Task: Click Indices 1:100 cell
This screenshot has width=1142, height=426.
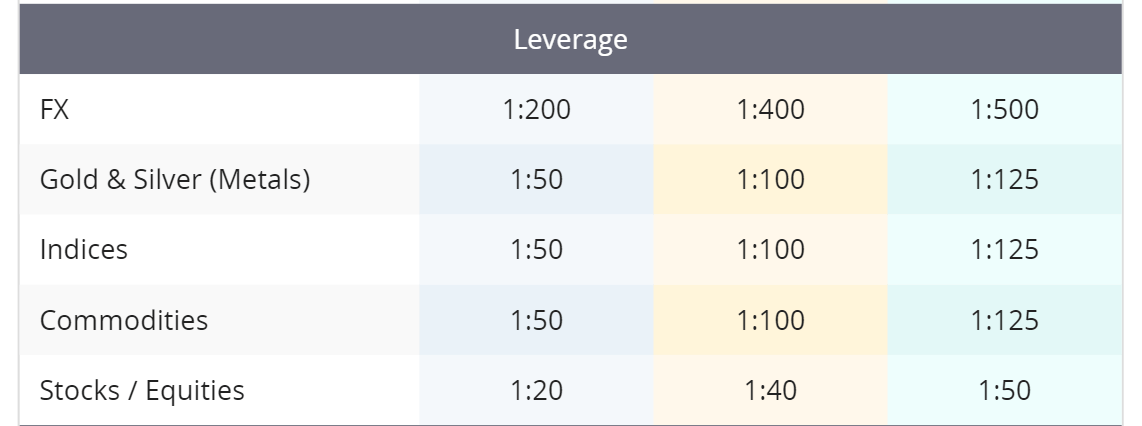Action: 771,249
